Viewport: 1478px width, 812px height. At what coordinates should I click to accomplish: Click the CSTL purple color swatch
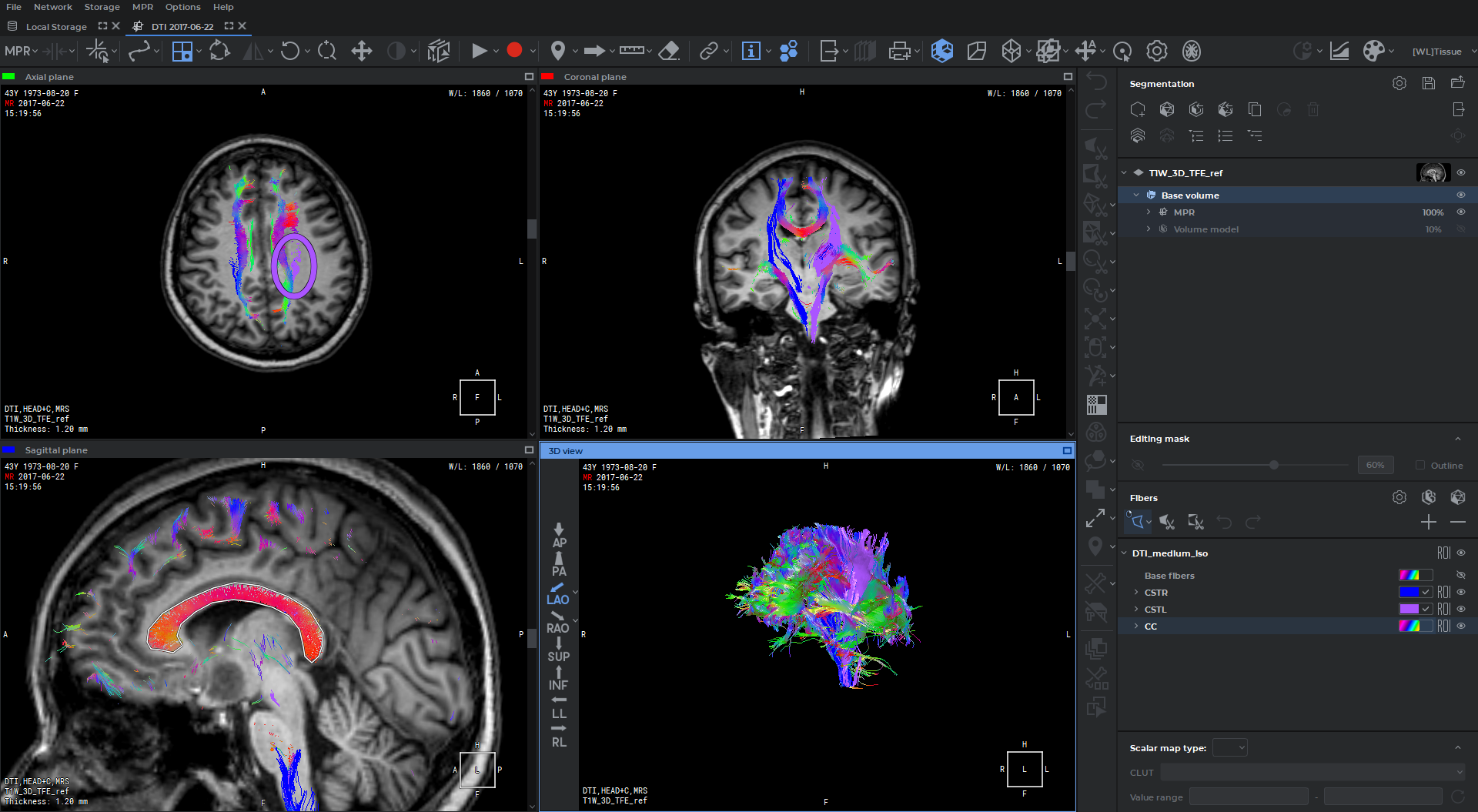click(1409, 609)
